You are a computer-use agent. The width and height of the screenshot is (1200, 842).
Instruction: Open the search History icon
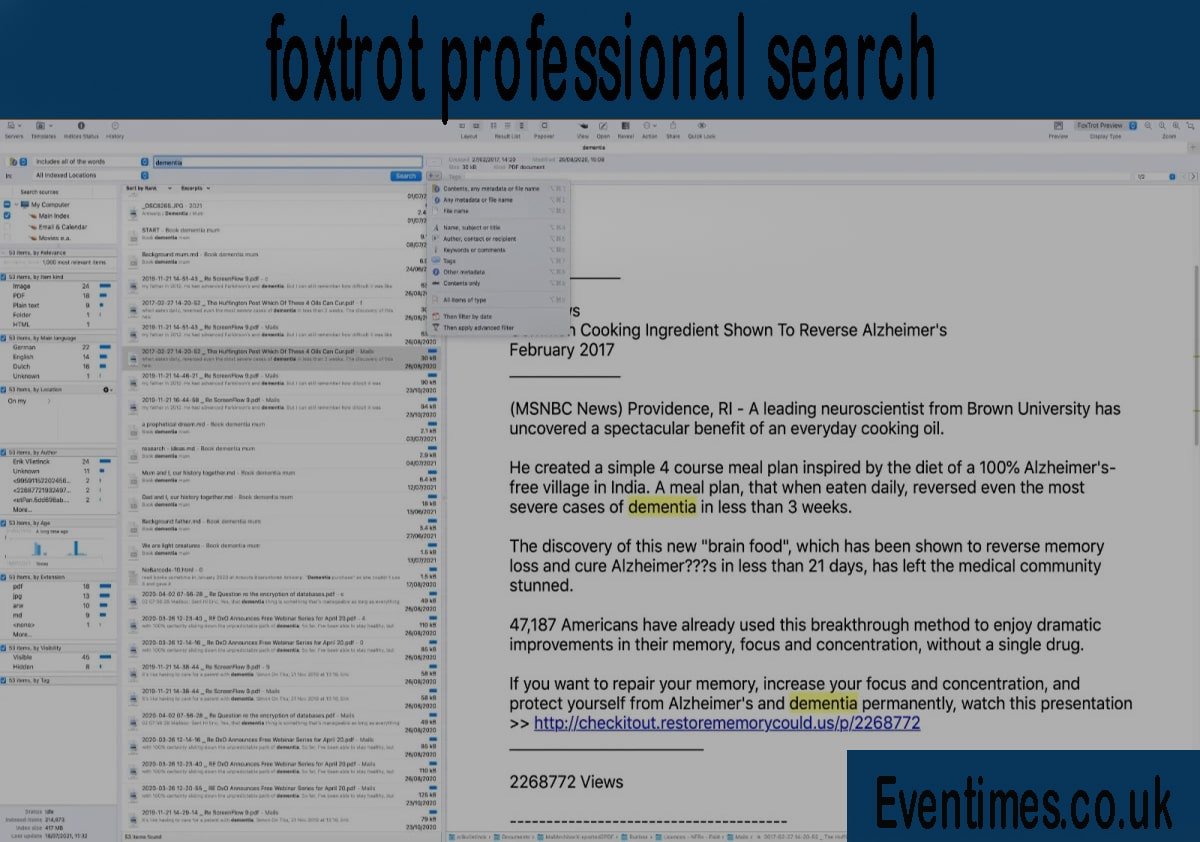pos(115,126)
